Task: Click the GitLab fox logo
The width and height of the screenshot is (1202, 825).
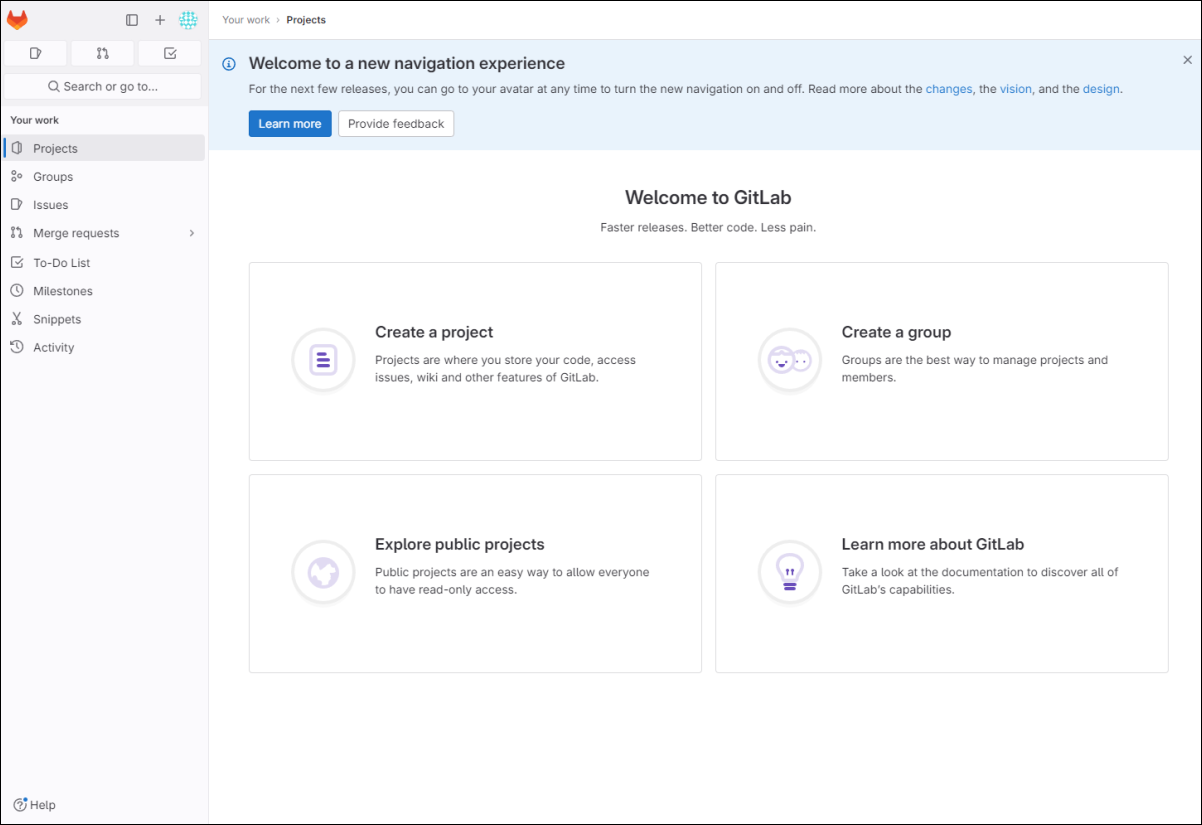Action: (18, 20)
